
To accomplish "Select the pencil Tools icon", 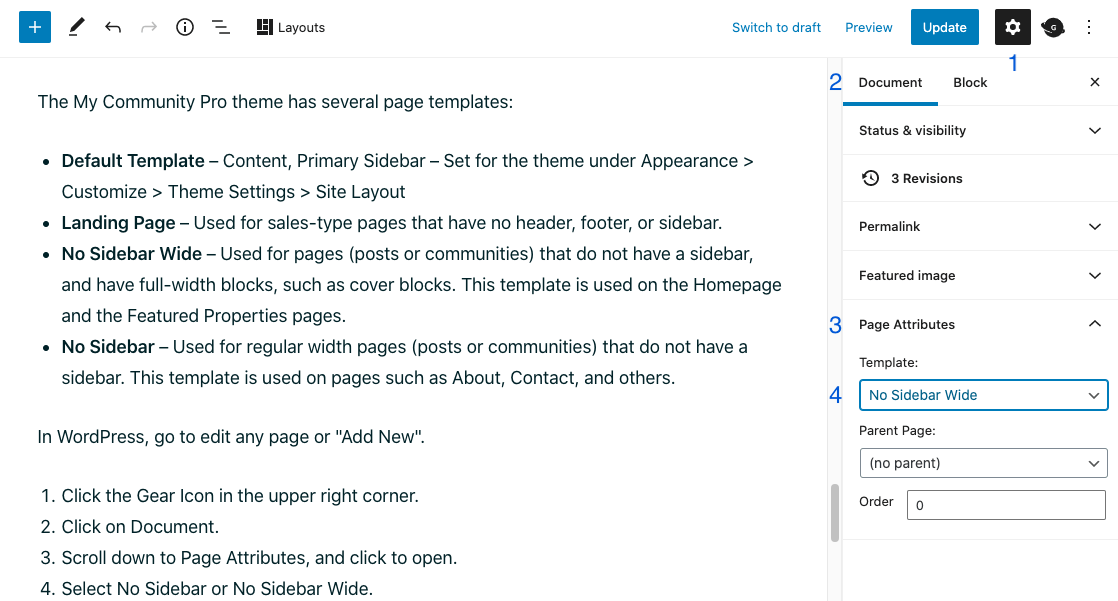I will pos(76,27).
